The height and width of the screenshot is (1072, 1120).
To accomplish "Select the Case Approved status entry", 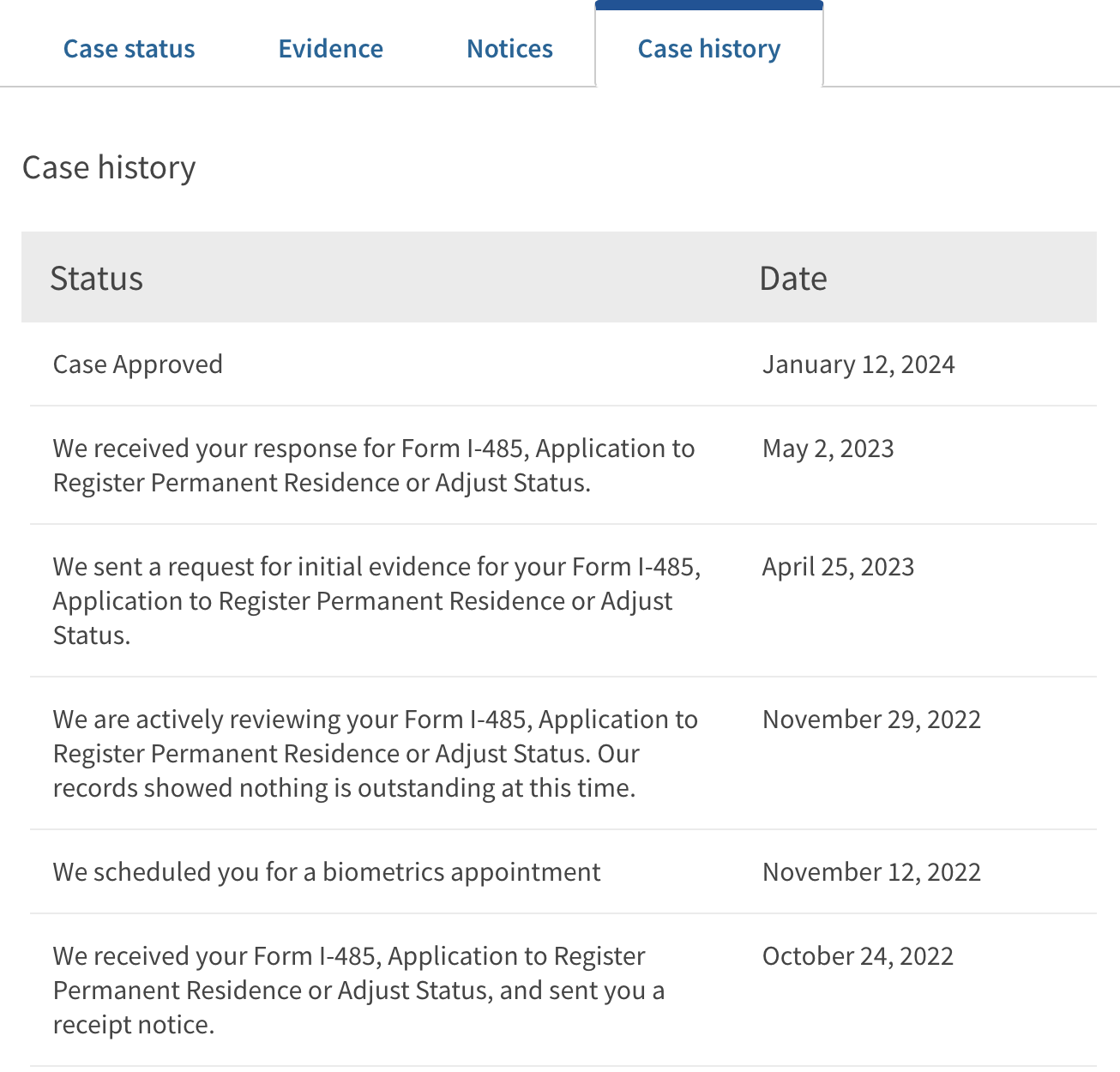I will [x=138, y=364].
